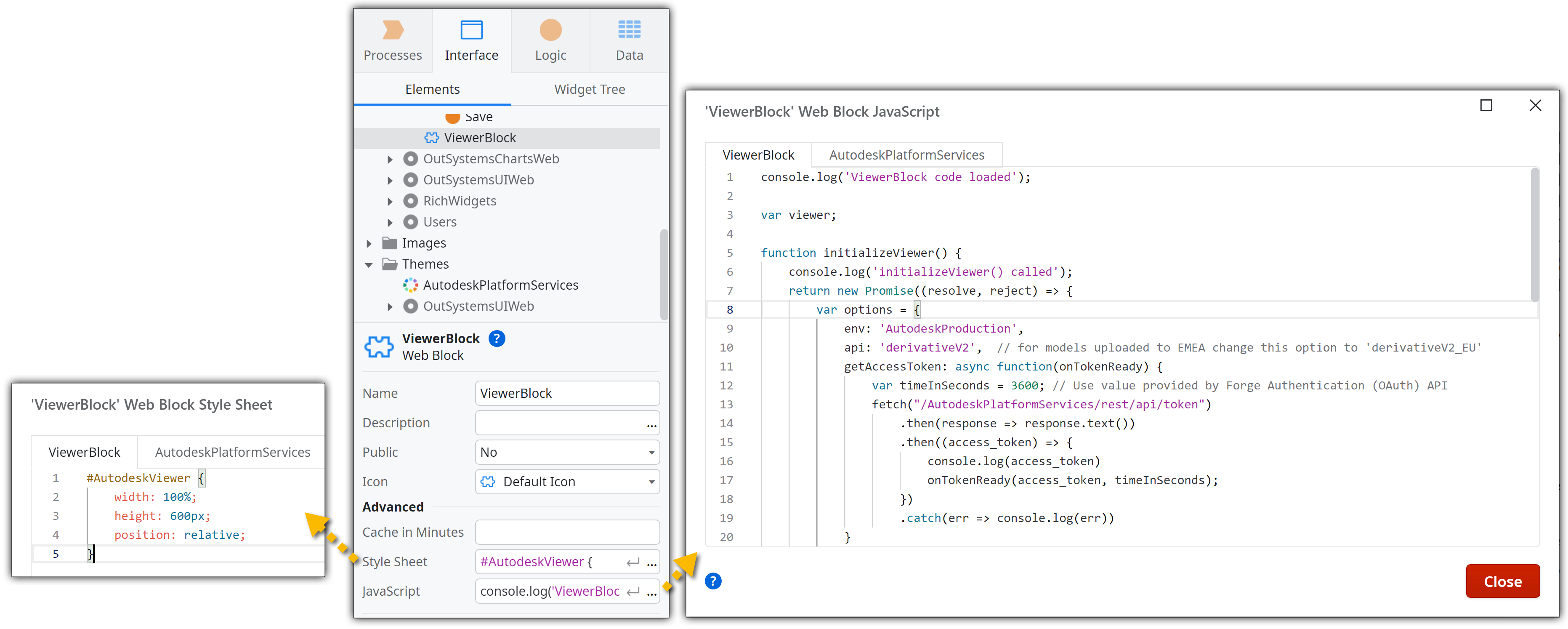The width and height of the screenshot is (1568, 629).
Task: Click the Close button
Action: (x=1502, y=581)
